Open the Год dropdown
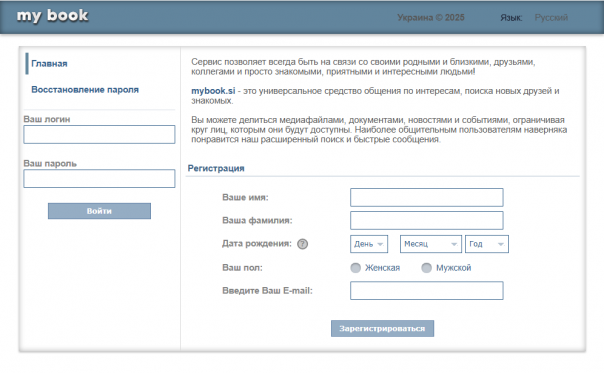 coord(487,244)
